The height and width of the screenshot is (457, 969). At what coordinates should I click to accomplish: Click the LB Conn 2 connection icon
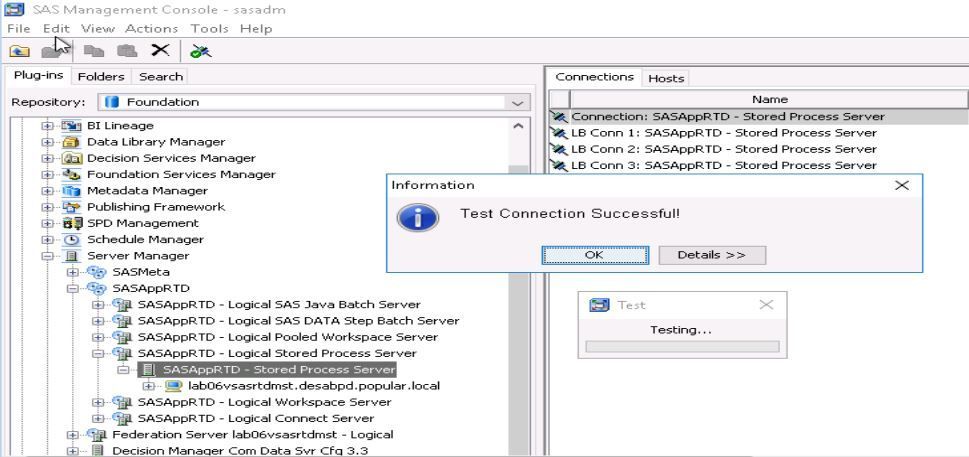point(559,149)
